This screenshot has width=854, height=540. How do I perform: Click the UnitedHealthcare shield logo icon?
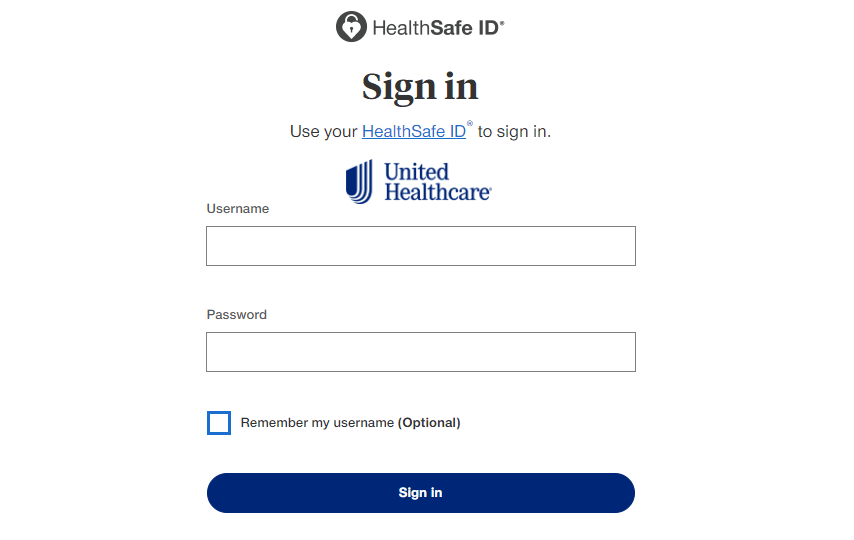[359, 181]
